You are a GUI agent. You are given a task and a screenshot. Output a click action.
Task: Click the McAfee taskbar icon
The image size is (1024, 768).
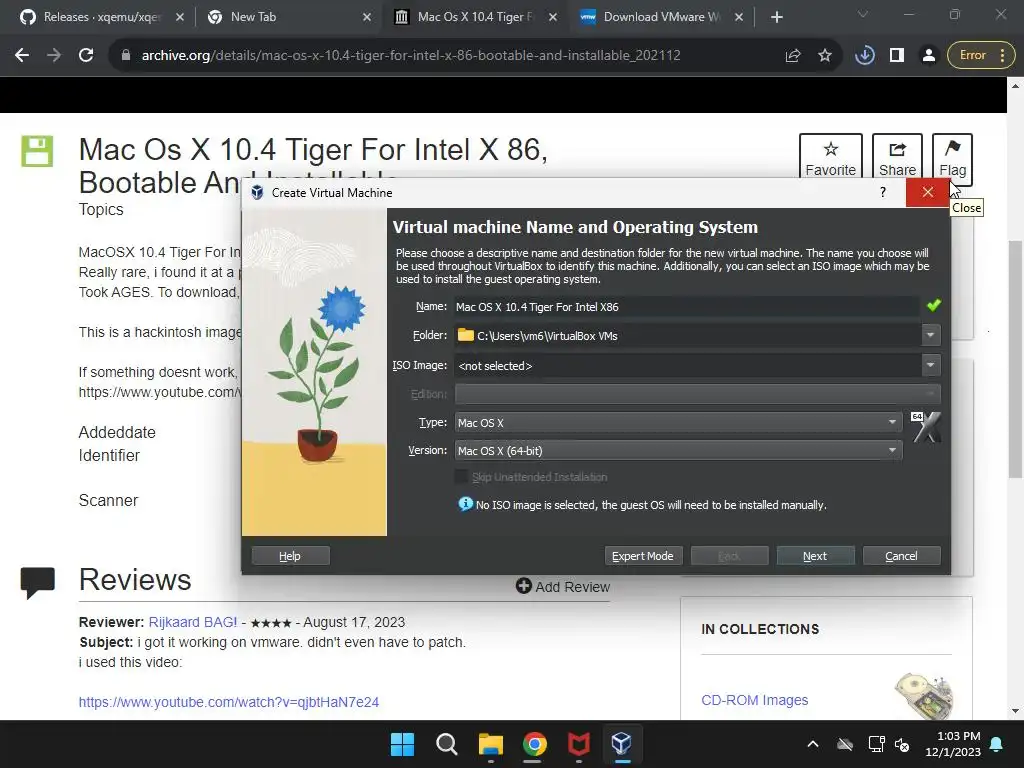point(579,744)
